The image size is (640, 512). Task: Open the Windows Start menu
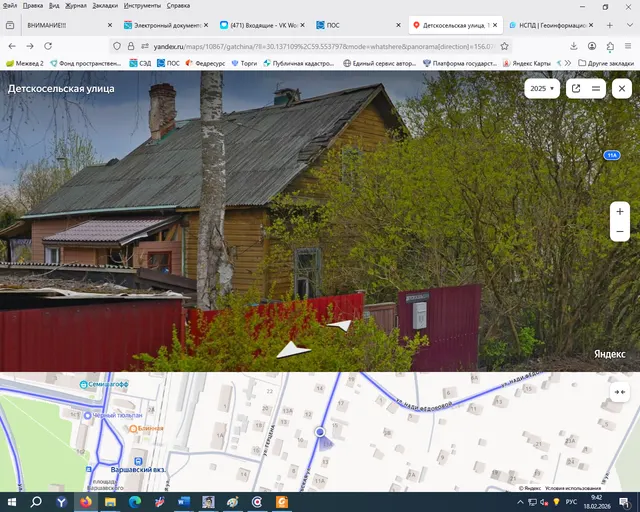click(12, 502)
